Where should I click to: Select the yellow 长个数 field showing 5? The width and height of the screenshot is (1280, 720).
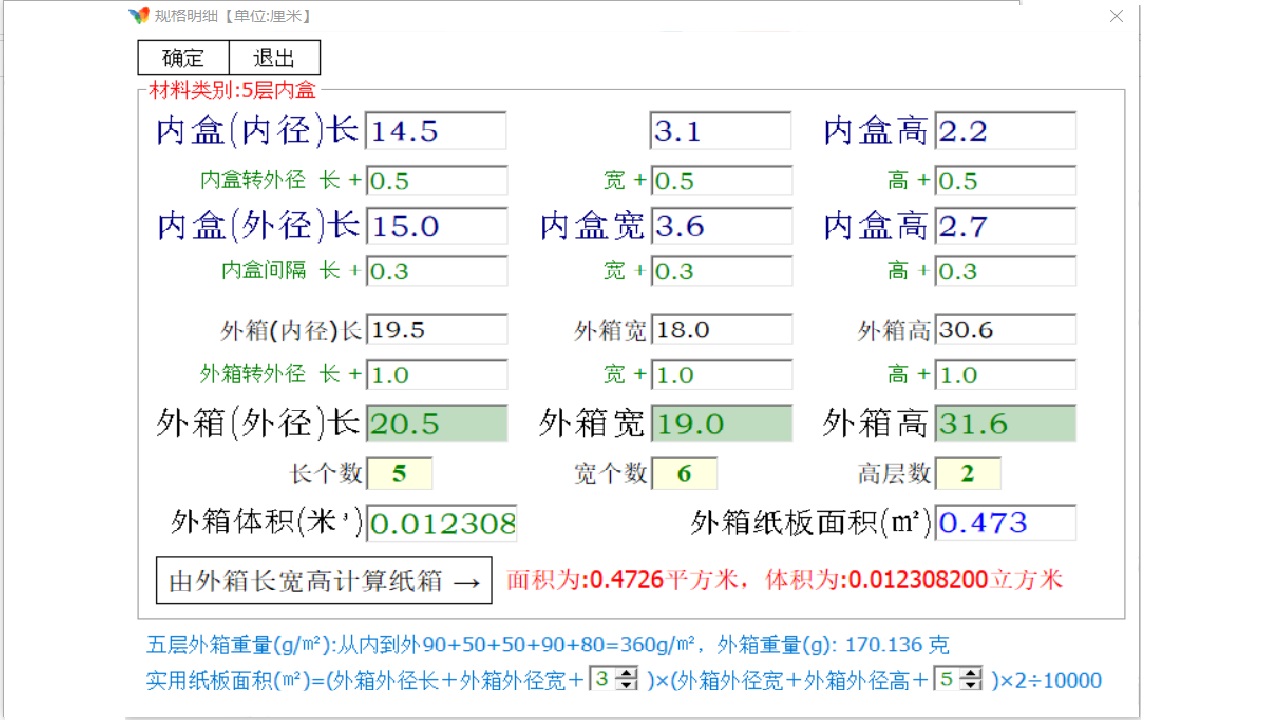tap(400, 473)
